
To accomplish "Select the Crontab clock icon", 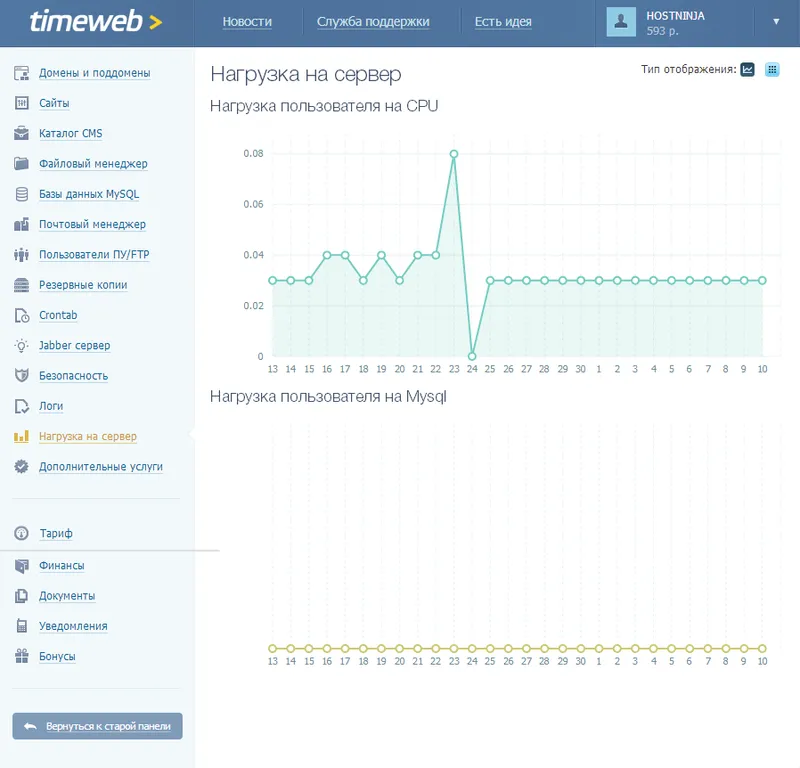I will tap(21, 315).
